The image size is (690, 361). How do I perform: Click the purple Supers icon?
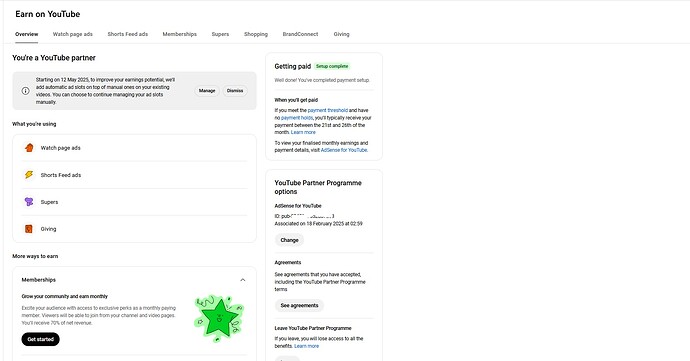[x=29, y=202]
